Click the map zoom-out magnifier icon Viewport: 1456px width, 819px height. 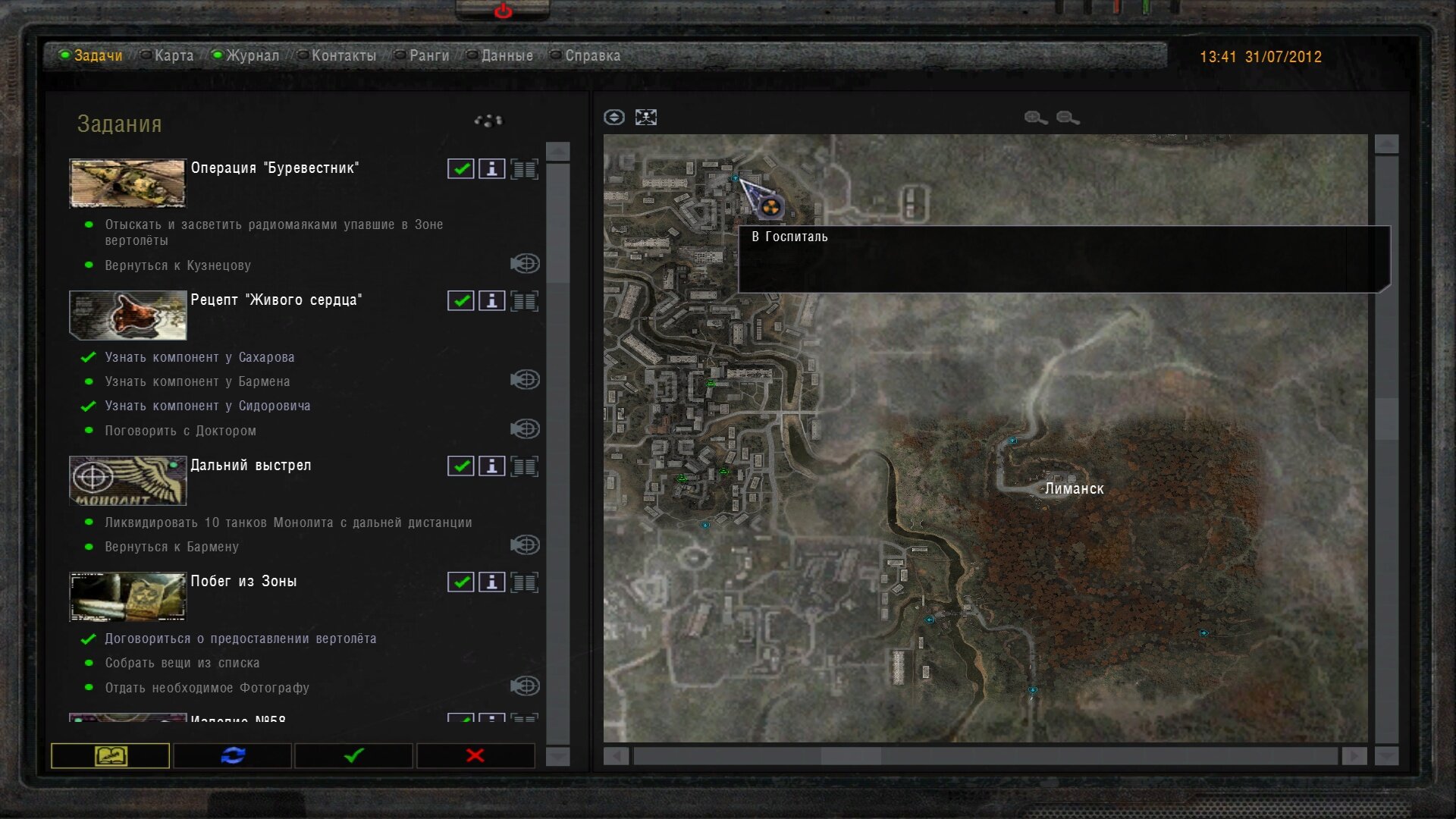click(x=1067, y=118)
